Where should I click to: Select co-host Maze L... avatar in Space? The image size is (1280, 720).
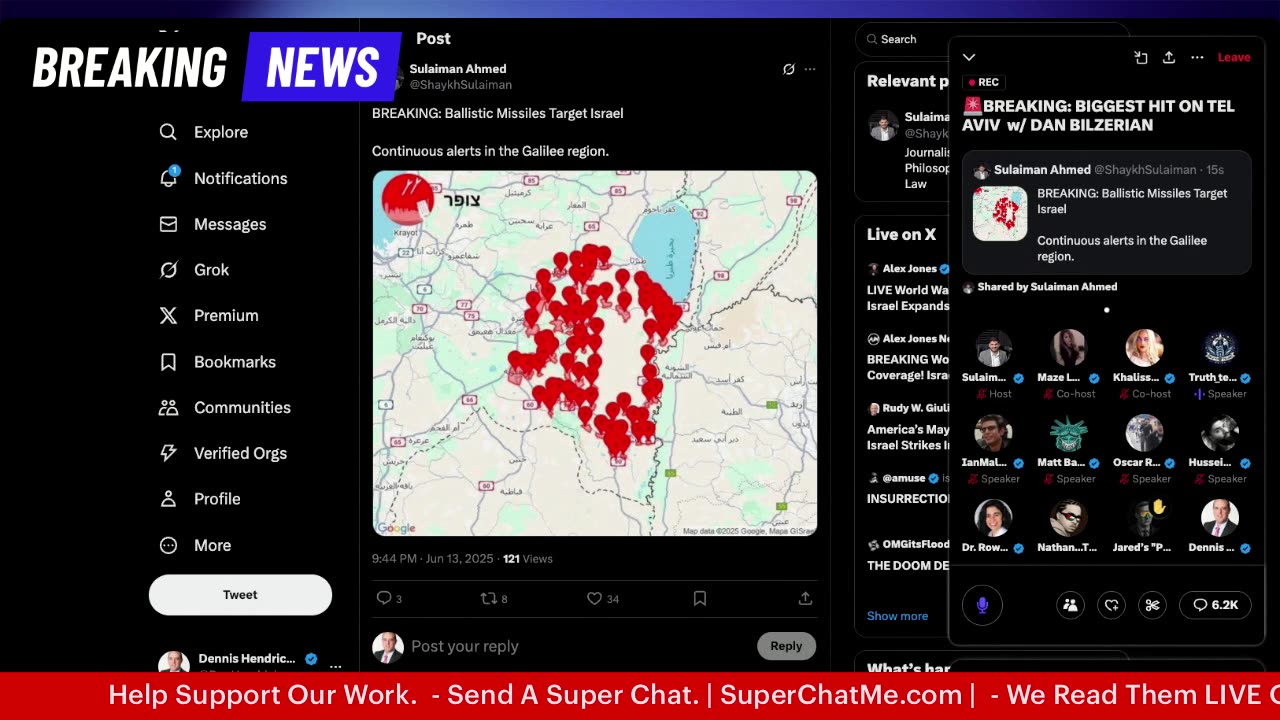1069,349
